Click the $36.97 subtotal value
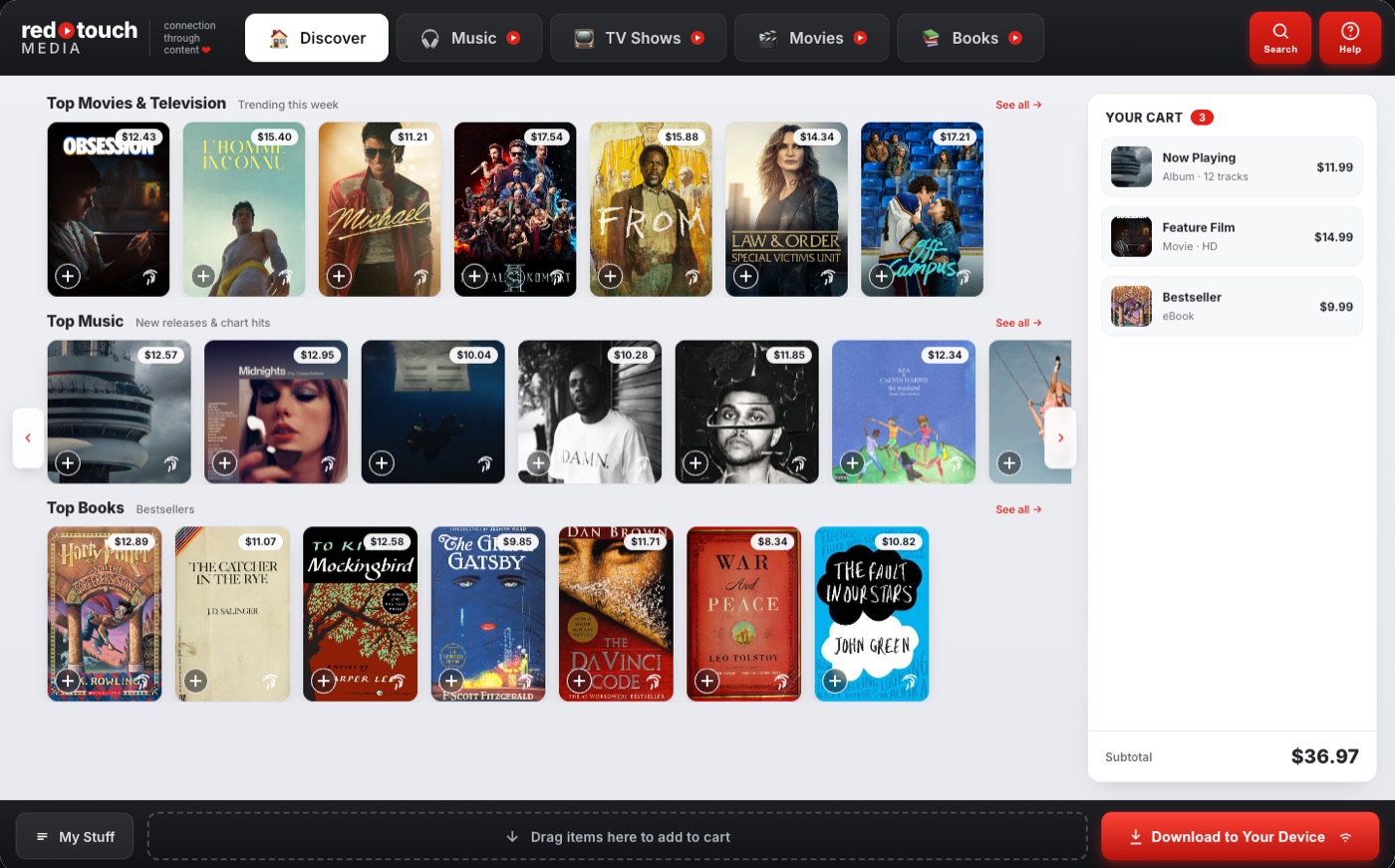 (1324, 756)
